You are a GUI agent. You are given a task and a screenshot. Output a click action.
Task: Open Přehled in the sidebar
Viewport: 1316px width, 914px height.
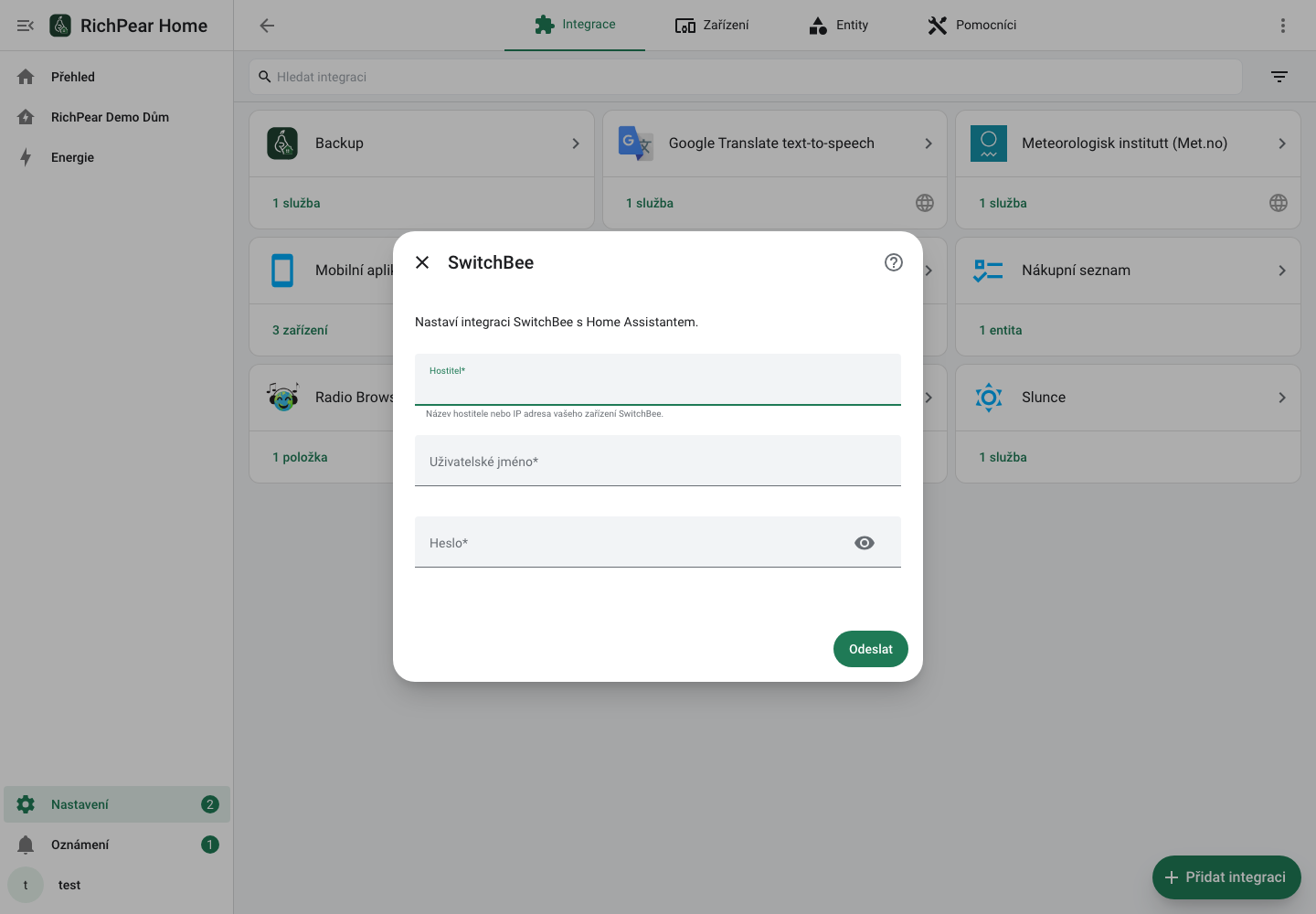pyautogui.click(x=117, y=77)
